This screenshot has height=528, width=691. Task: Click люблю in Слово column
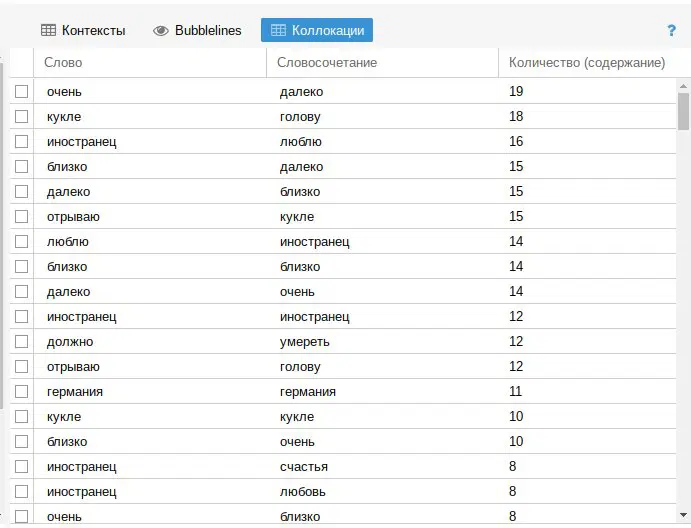click(x=68, y=242)
